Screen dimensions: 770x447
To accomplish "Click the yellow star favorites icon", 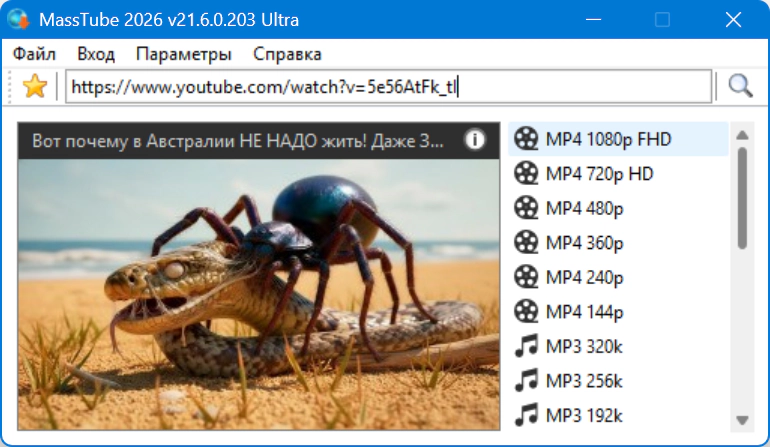I will [x=35, y=86].
